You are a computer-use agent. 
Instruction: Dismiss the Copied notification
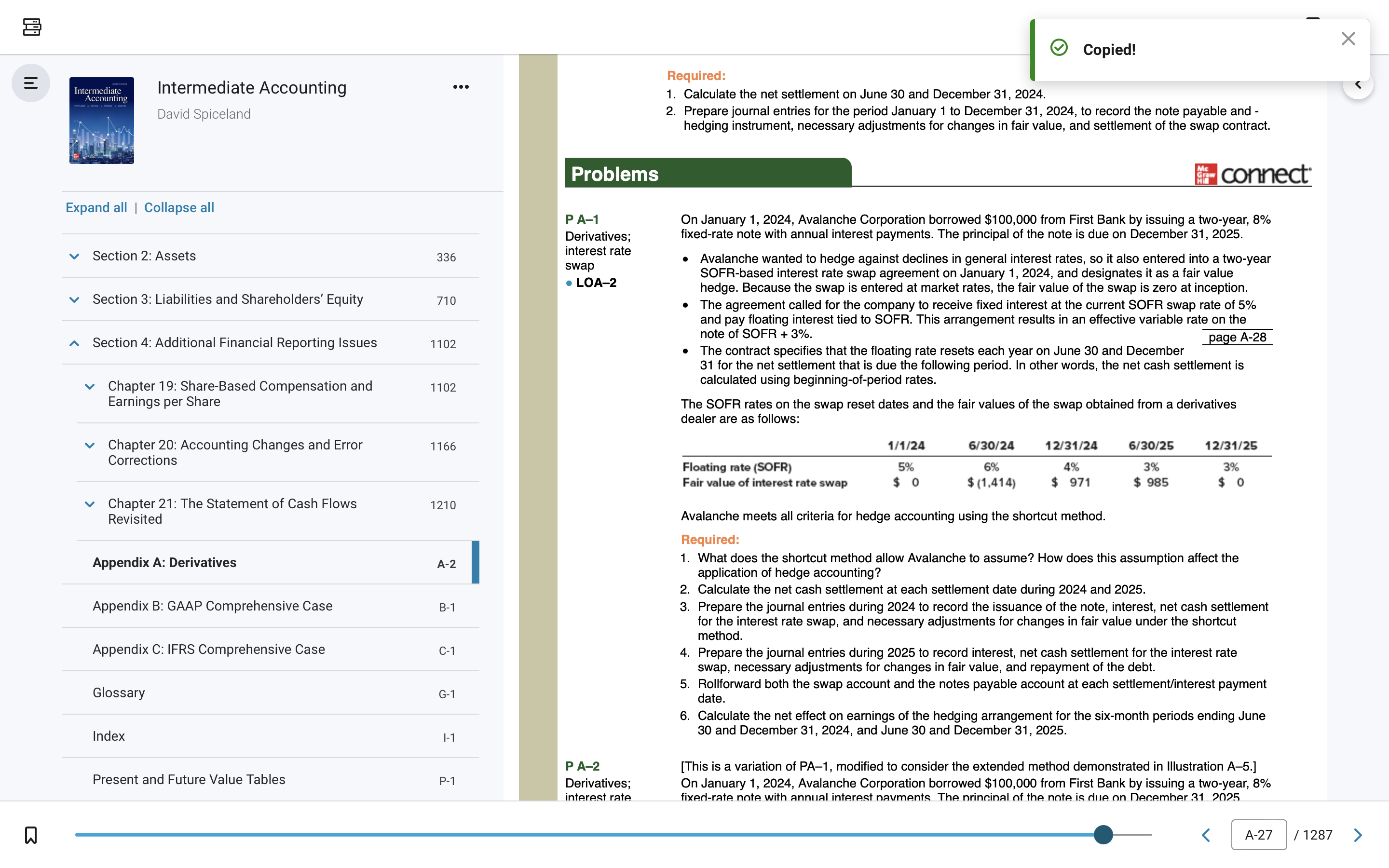(x=1348, y=39)
